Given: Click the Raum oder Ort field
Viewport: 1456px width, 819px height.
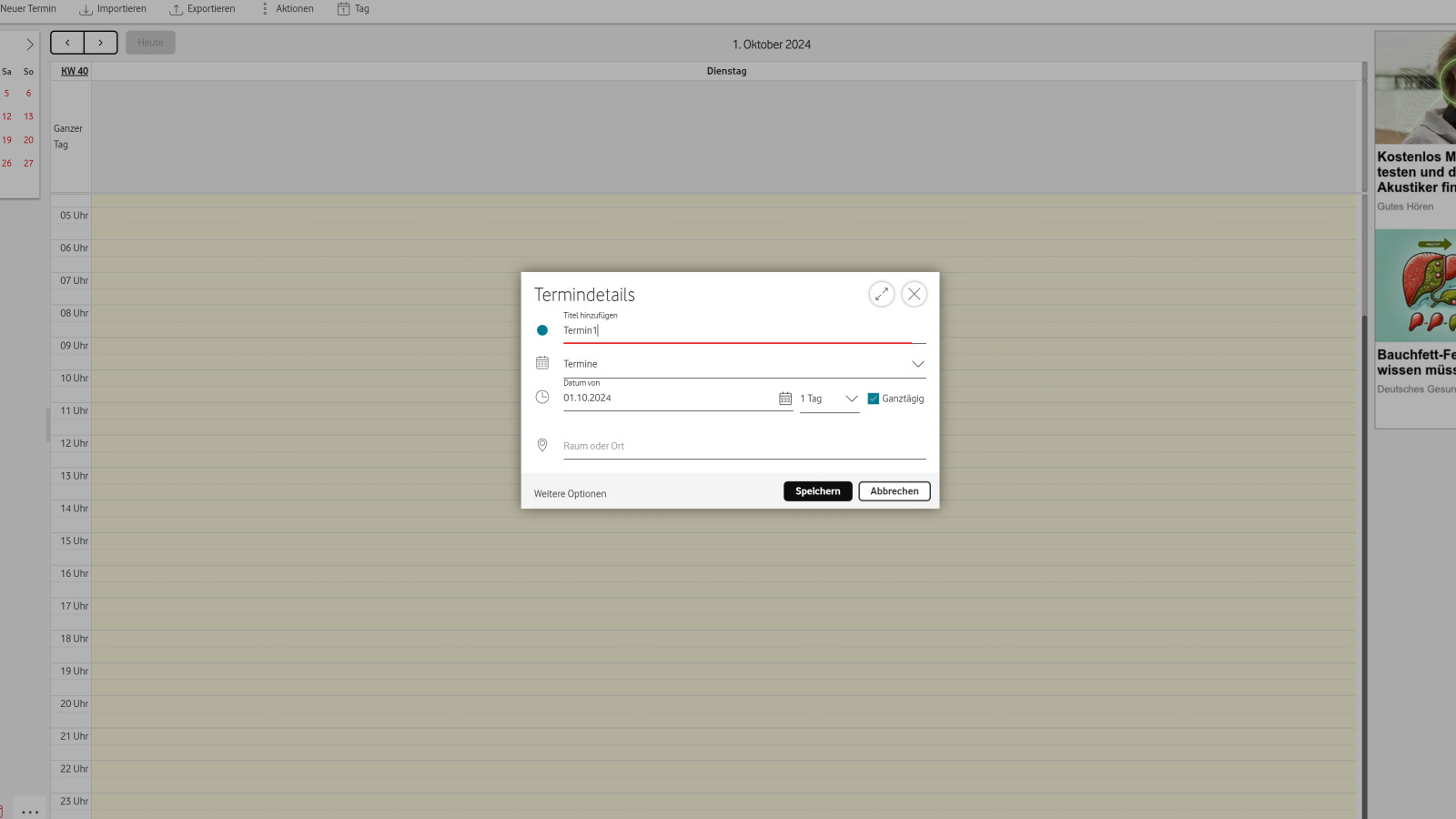Looking at the screenshot, I should pos(743,446).
